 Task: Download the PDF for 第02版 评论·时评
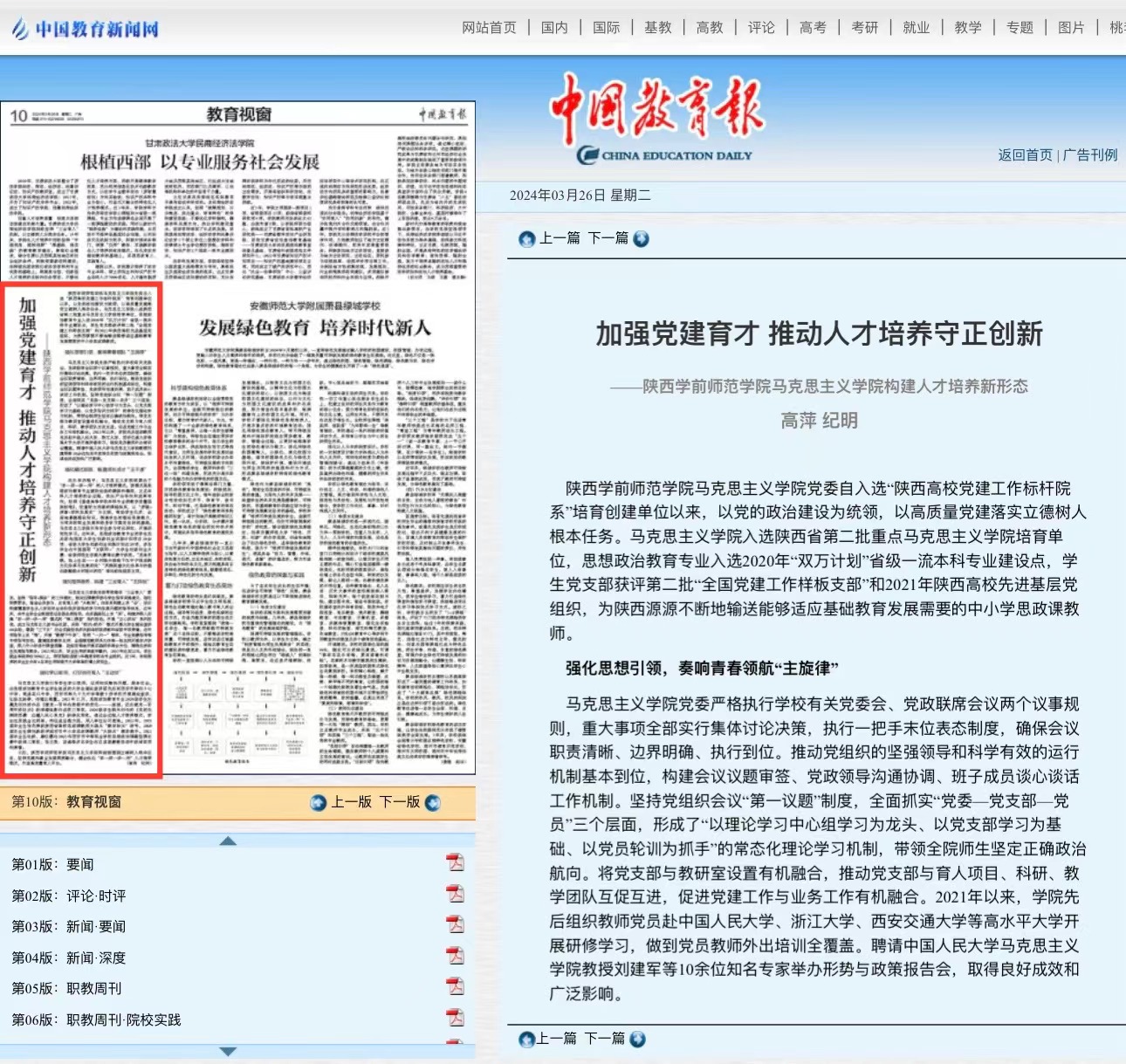455,894
